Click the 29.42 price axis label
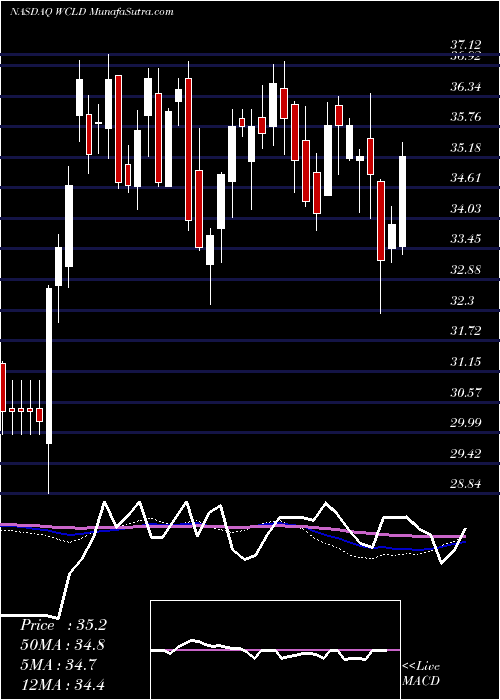This screenshot has height=700, width=500. pos(466,454)
